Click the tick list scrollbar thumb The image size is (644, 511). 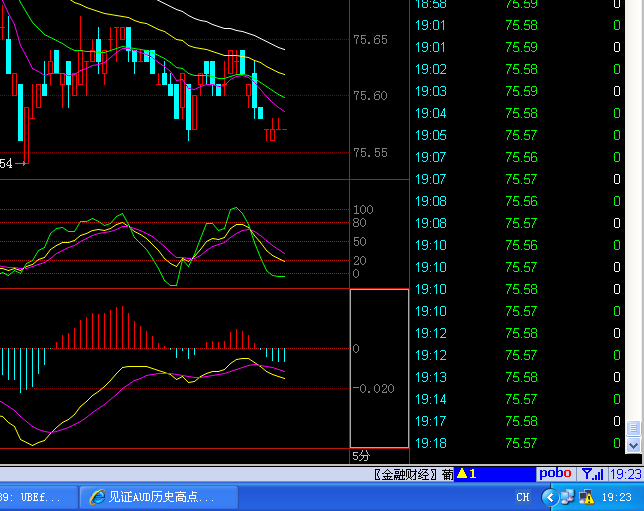point(633,428)
